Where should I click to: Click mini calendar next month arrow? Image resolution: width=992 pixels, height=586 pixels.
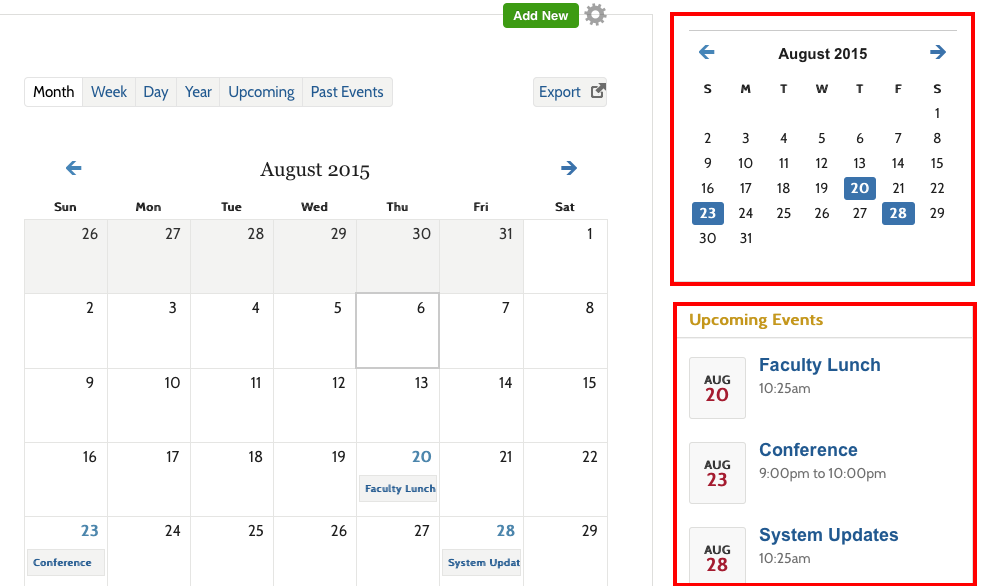[x=937, y=52]
